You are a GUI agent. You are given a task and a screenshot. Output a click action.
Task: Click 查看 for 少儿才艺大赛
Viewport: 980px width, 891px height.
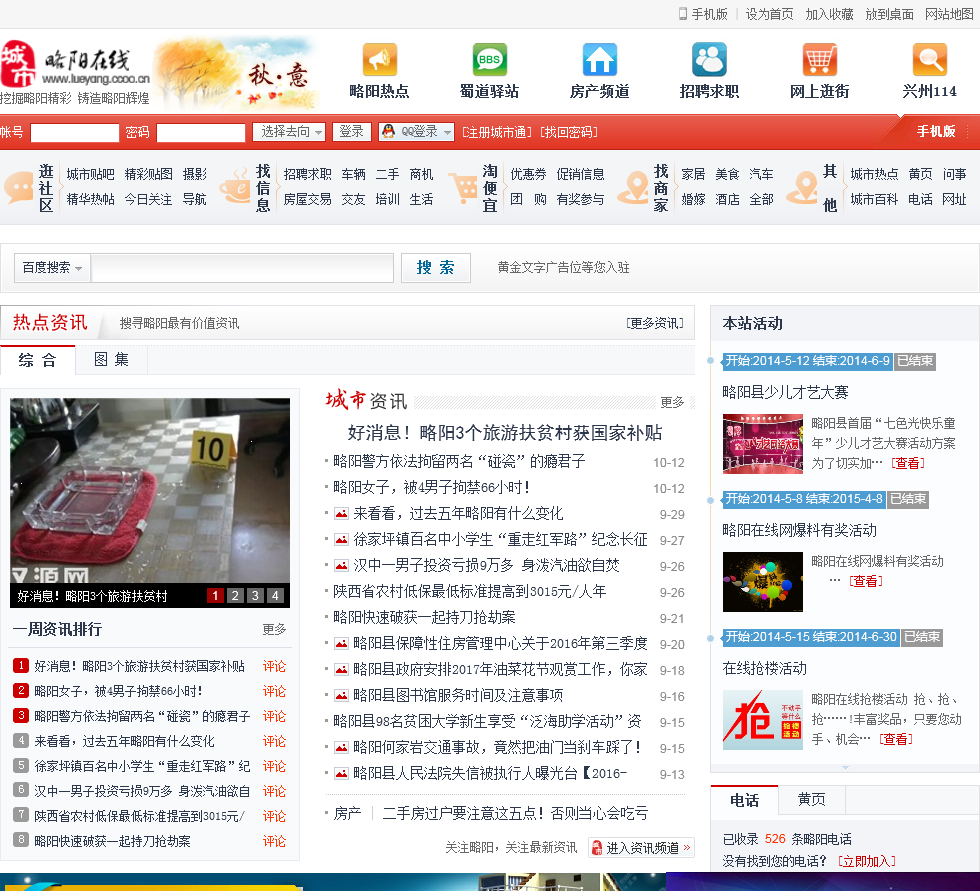[908, 463]
